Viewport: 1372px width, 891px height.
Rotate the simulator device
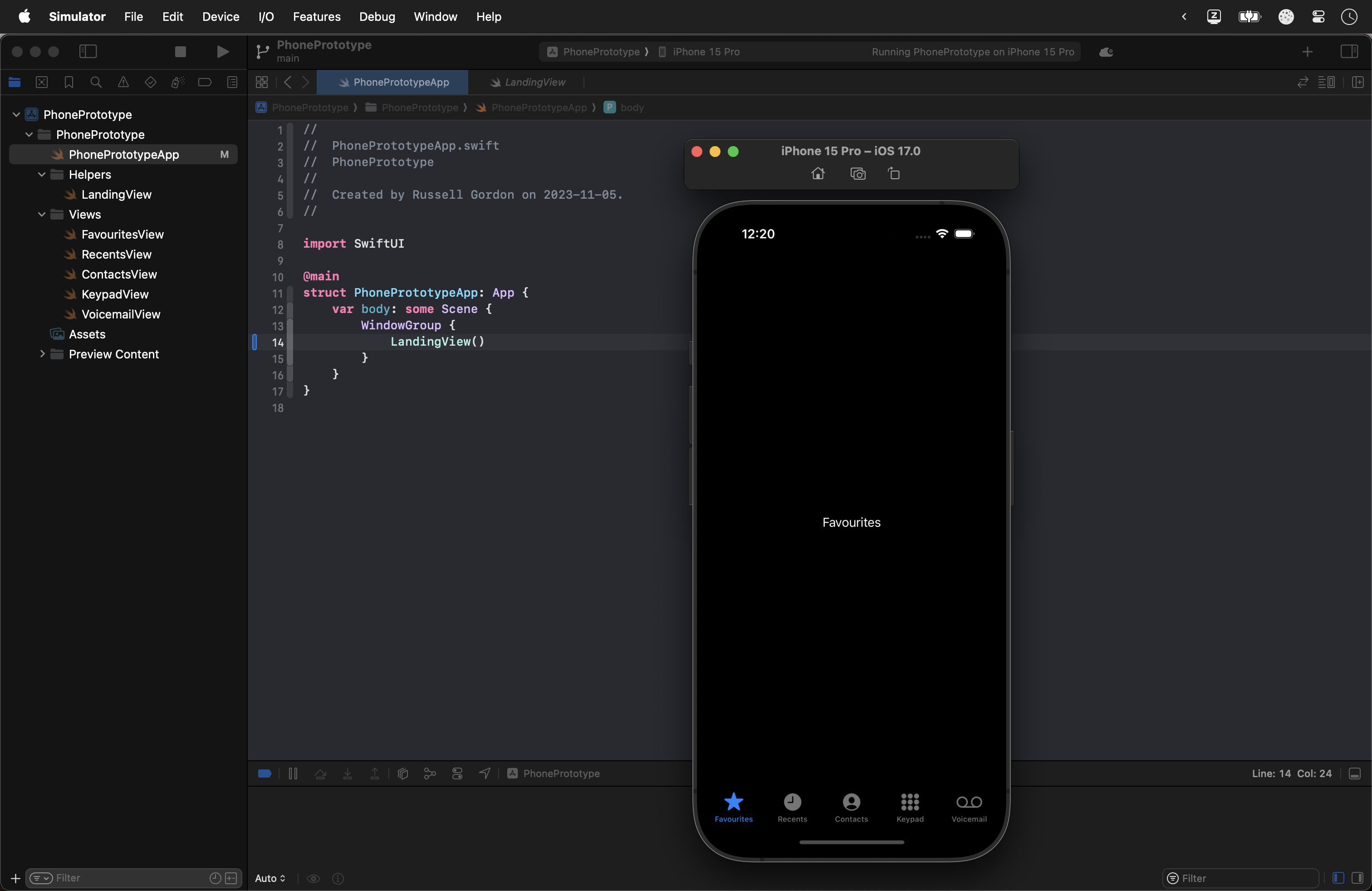pyautogui.click(x=893, y=173)
